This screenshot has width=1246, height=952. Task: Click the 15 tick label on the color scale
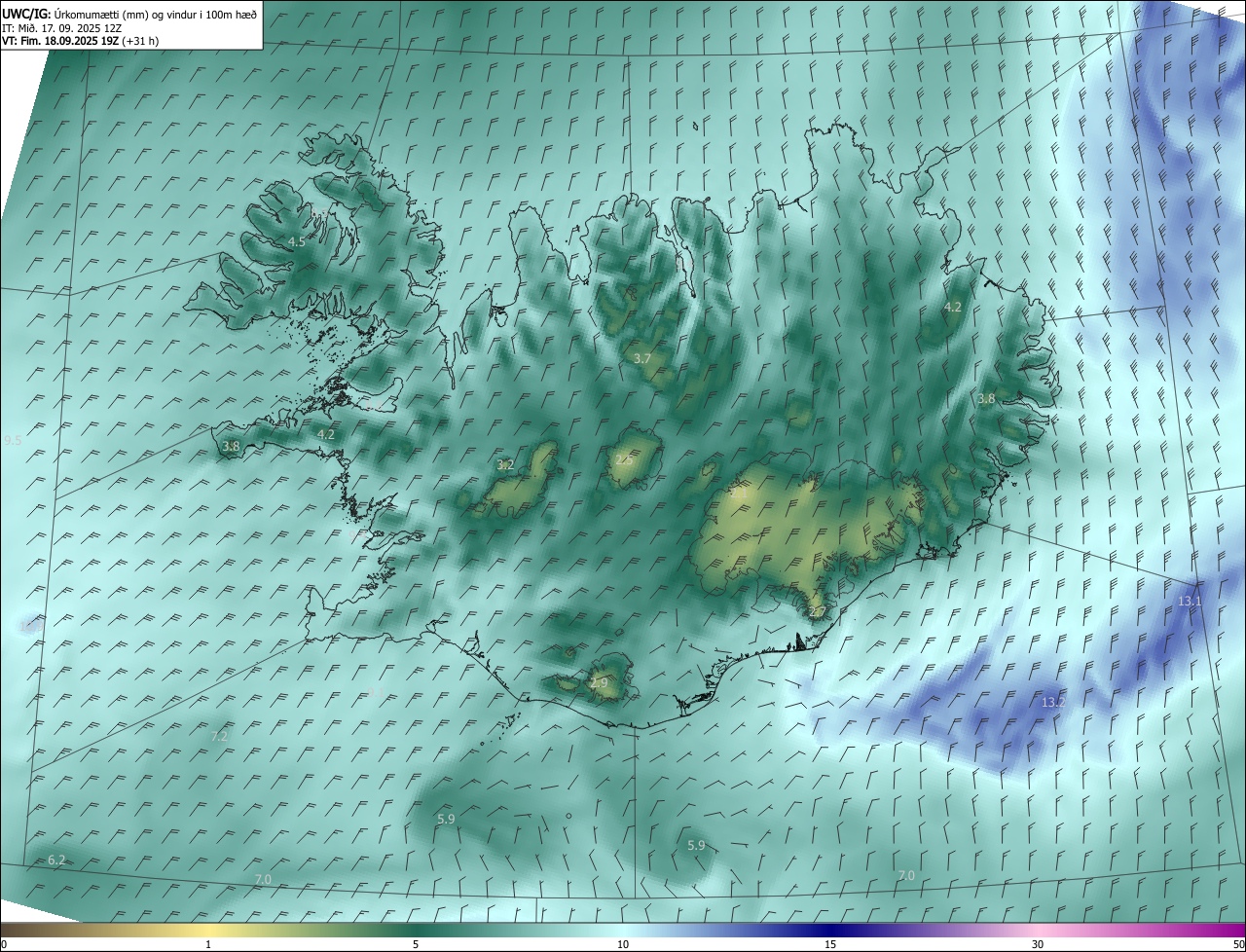[x=830, y=945]
